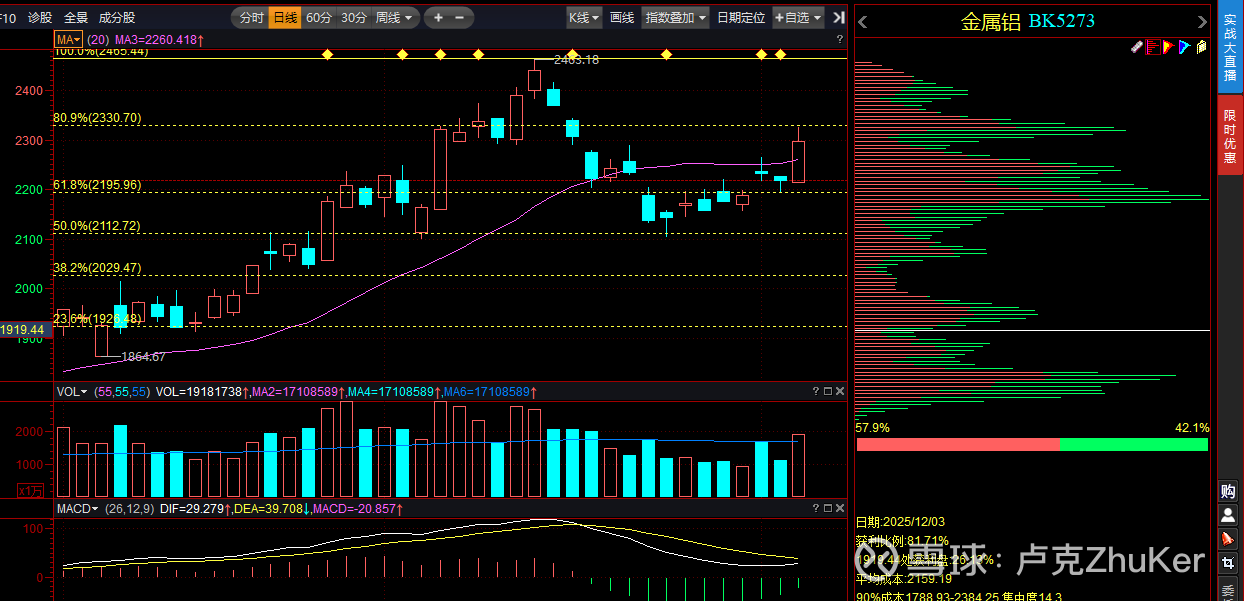The image size is (1244, 601).
Task: Click the crop screenshot sidebar icon
Action: pyautogui.click(x=1228, y=563)
